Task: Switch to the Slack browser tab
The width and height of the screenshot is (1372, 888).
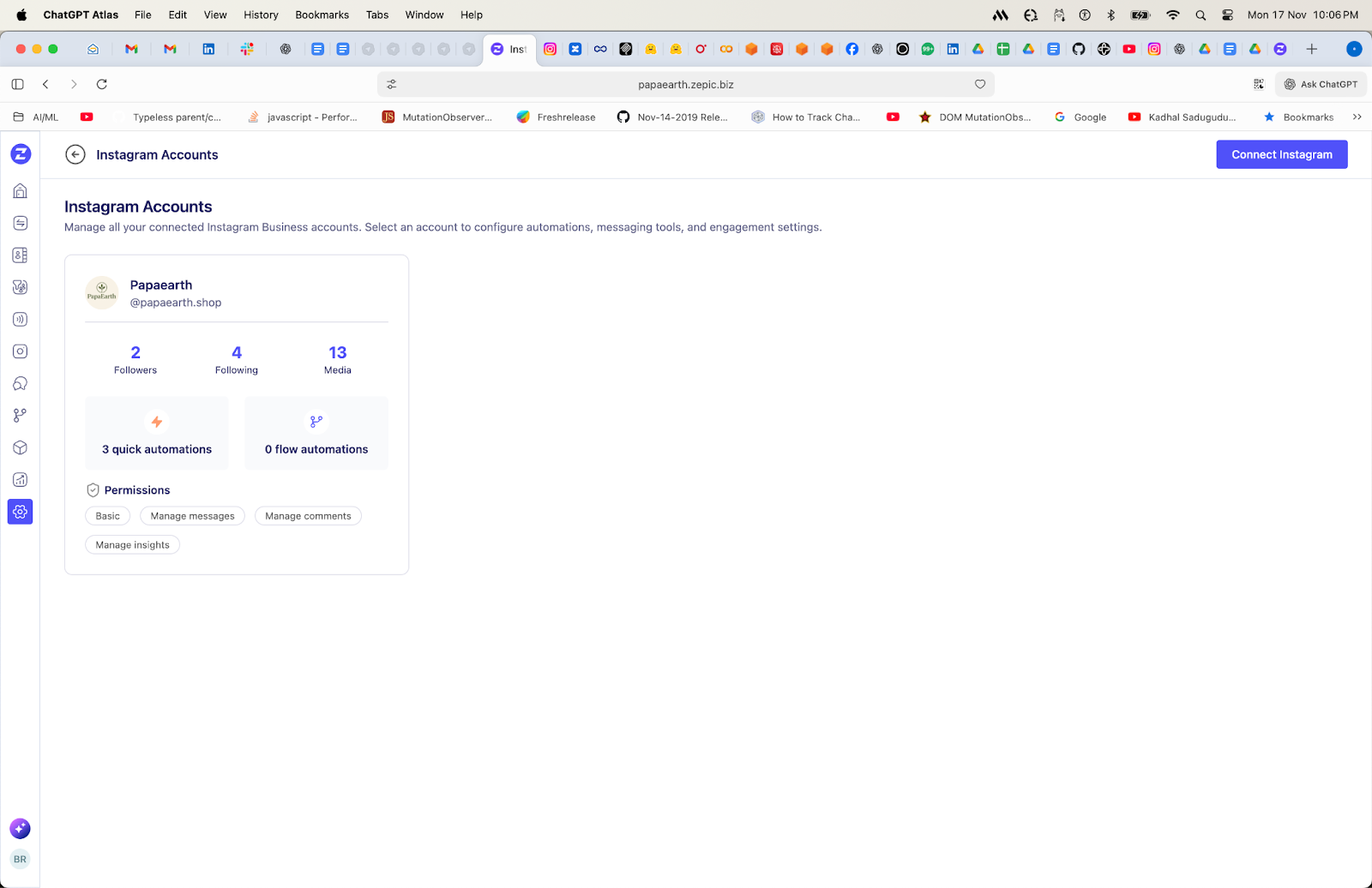Action: [247, 49]
